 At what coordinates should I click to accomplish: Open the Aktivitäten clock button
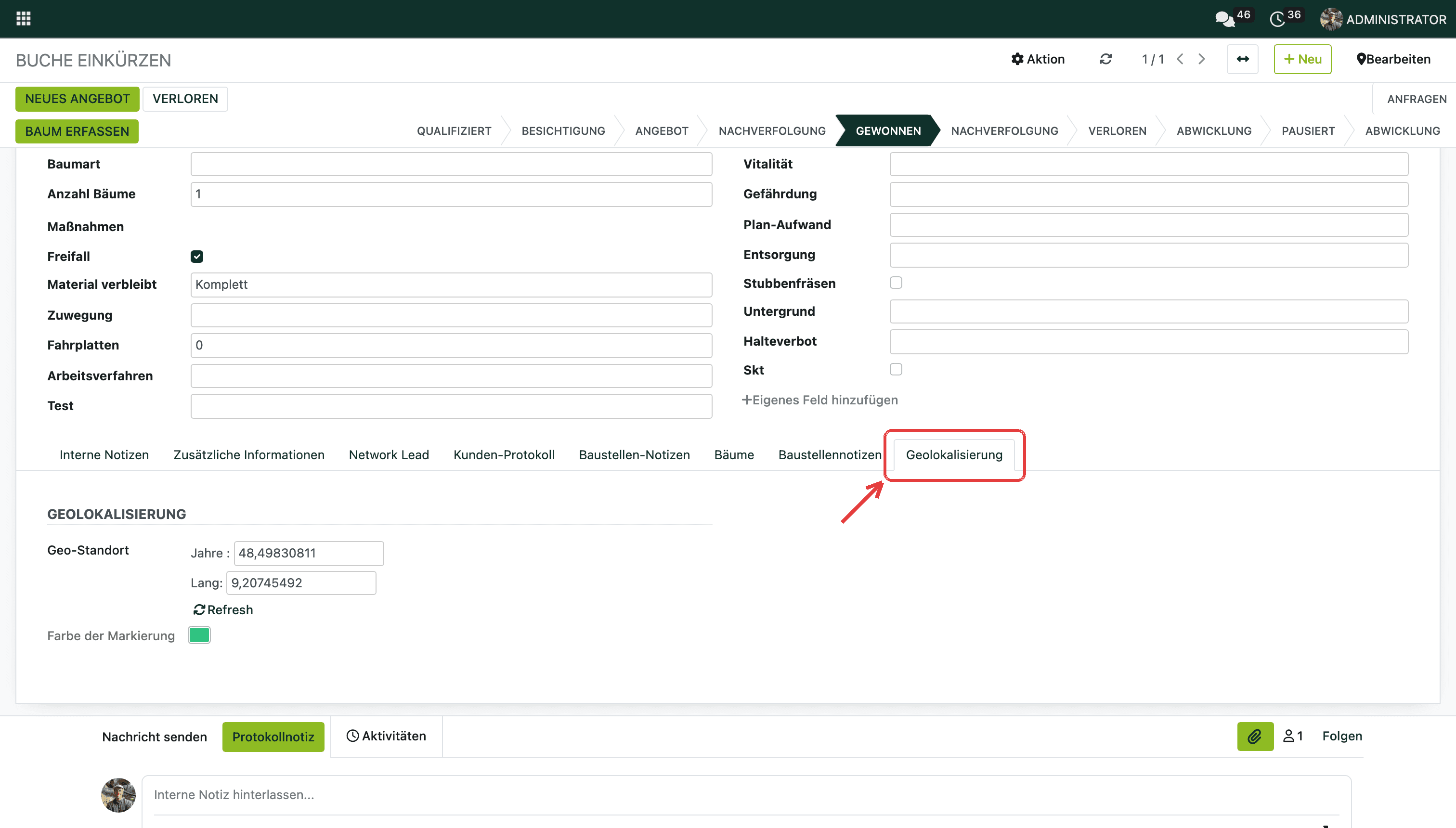386,736
